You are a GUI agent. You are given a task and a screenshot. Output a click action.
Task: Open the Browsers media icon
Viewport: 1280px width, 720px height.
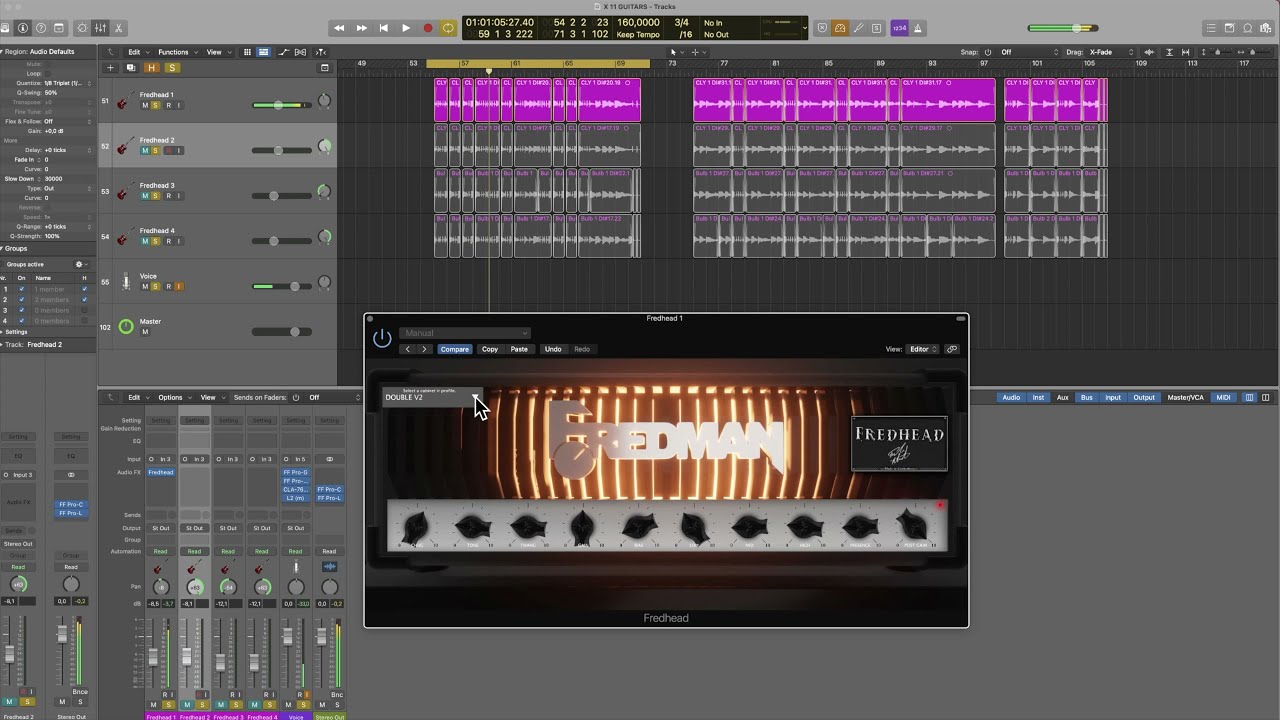pyautogui.click(x=1267, y=28)
